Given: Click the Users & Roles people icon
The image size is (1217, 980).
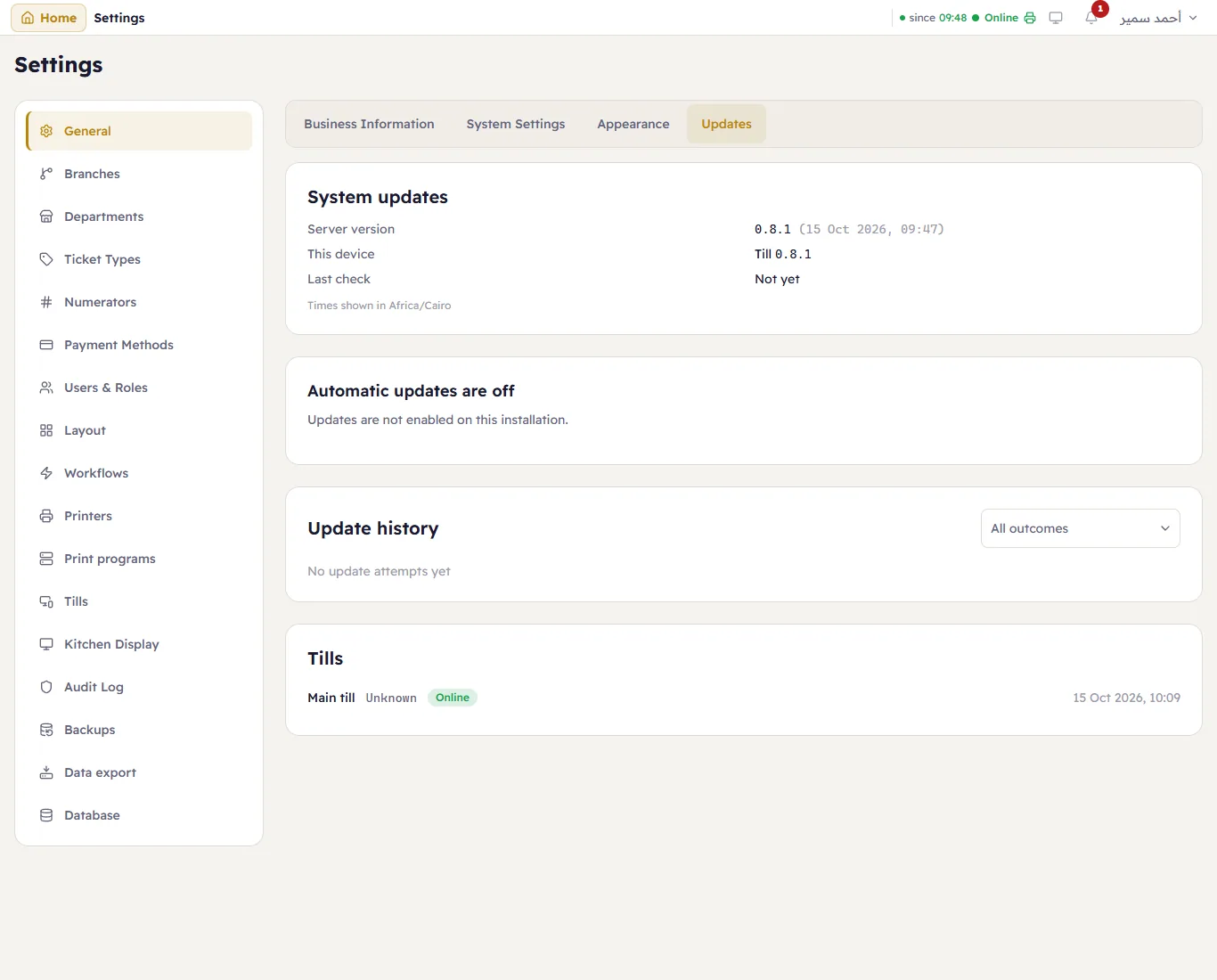Looking at the screenshot, I should pyautogui.click(x=46, y=388).
